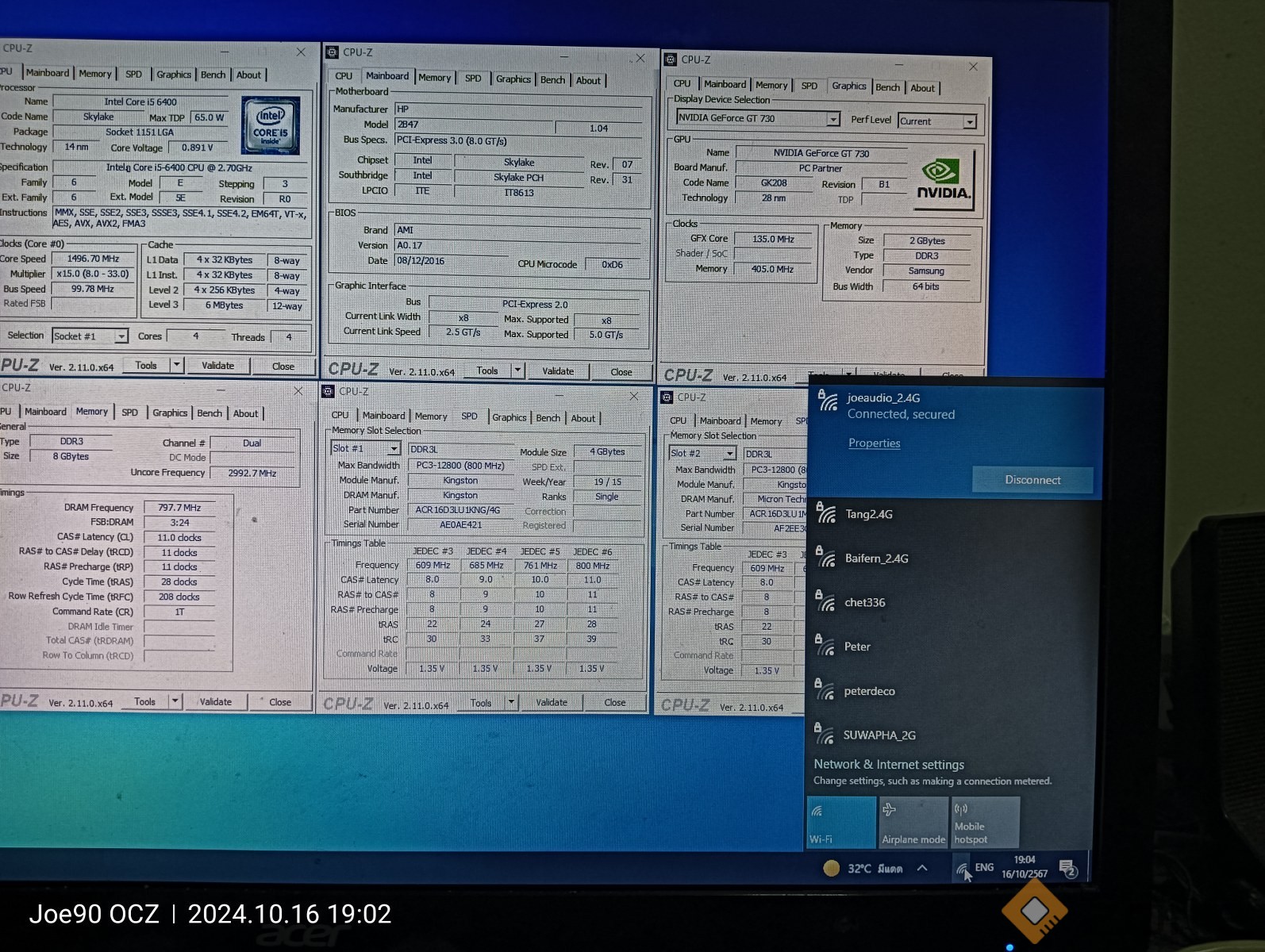
Task: Click CPU-Z title icon of Slot #2 SPD window
Action: [667, 397]
